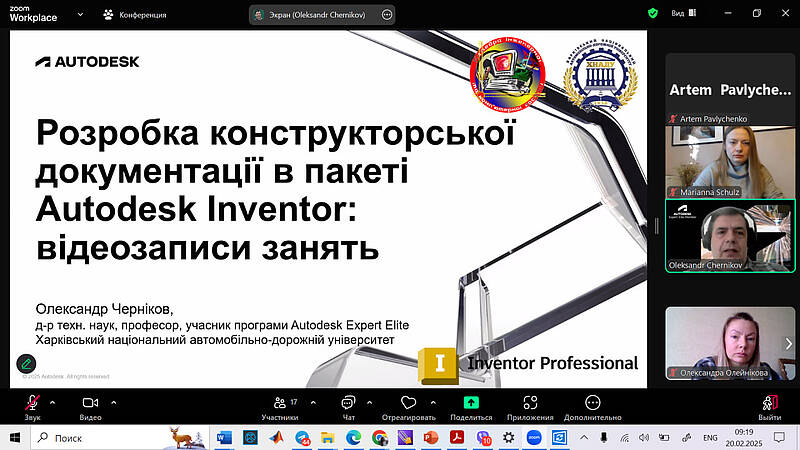Select the Экран (Oleksandr Chernikov) tab
Image resolution: width=800 pixels, height=450 pixels.
[x=316, y=15]
